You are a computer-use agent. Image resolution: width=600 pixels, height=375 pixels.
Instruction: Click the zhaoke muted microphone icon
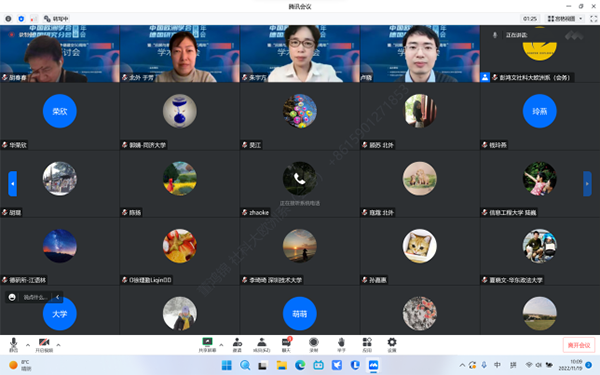tap(245, 212)
